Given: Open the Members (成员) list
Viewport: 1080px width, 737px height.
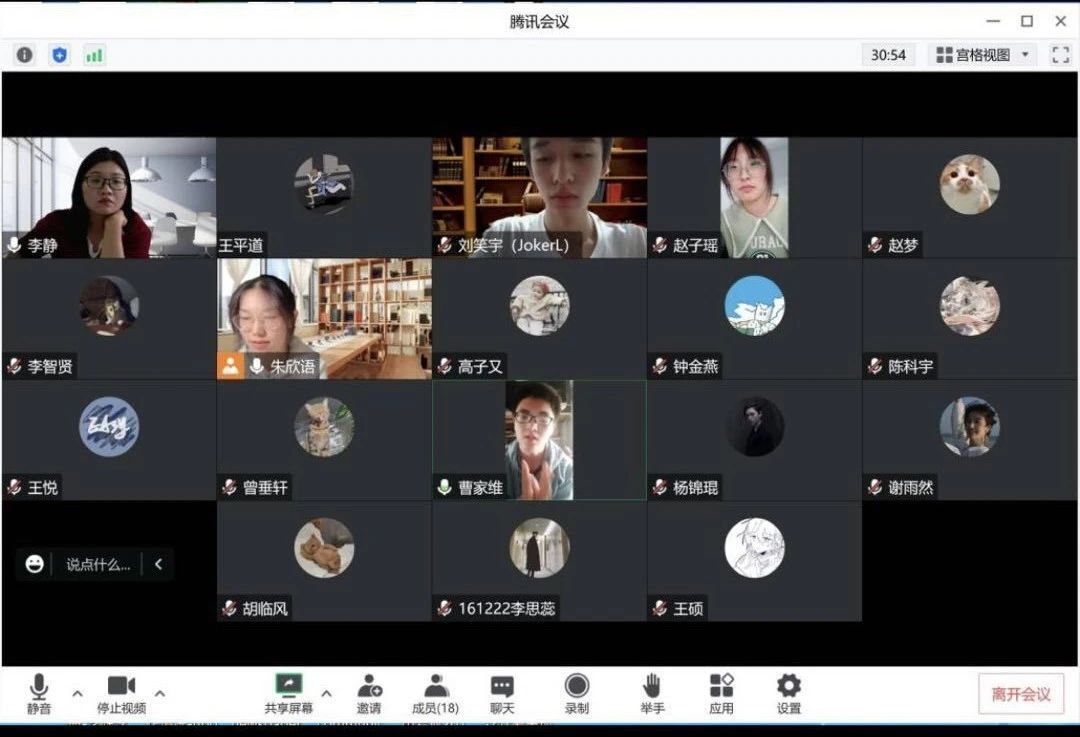Looking at the screenshot, I should point(435,693).
